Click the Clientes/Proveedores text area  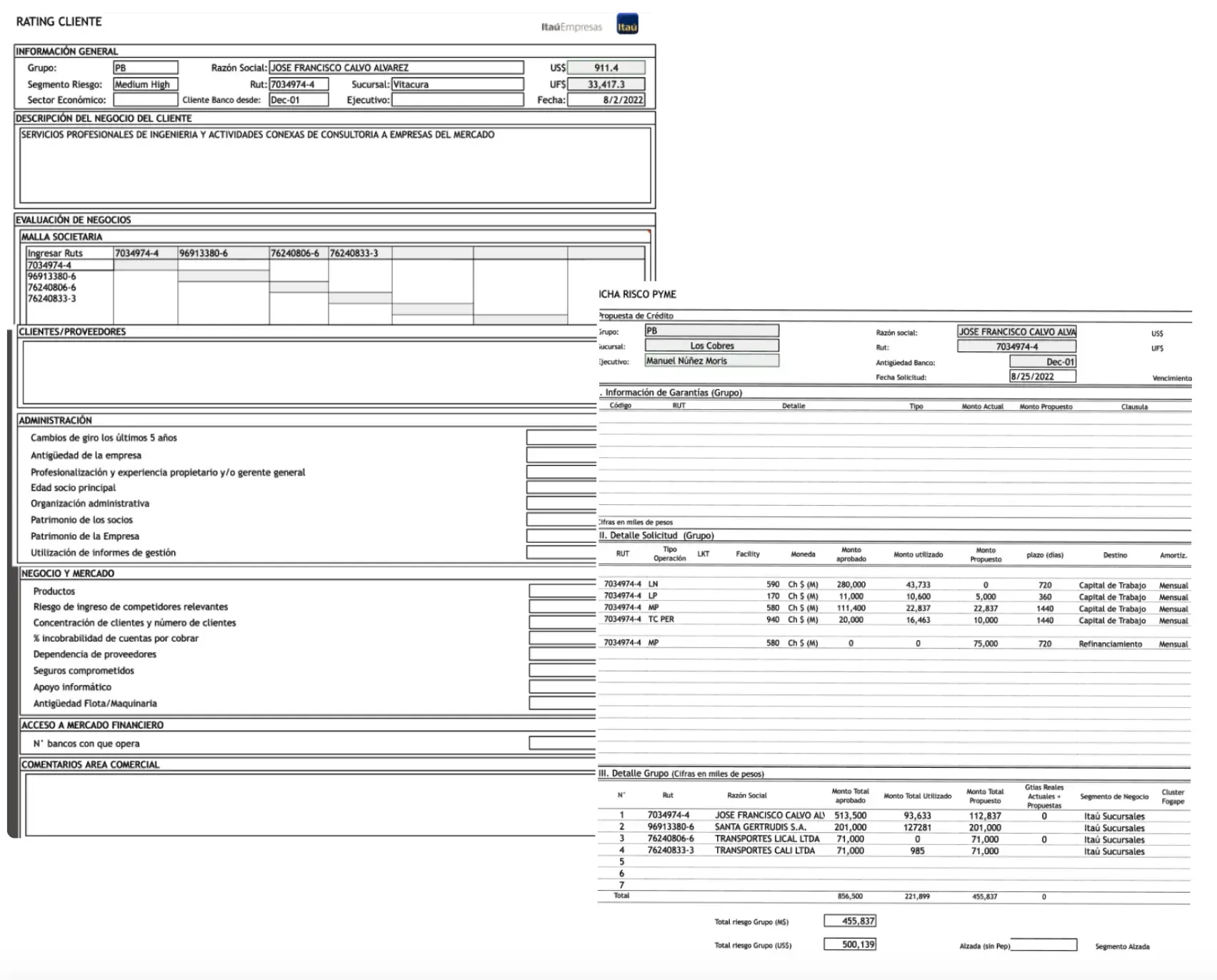pyautogui.click(x=310, y=372)
